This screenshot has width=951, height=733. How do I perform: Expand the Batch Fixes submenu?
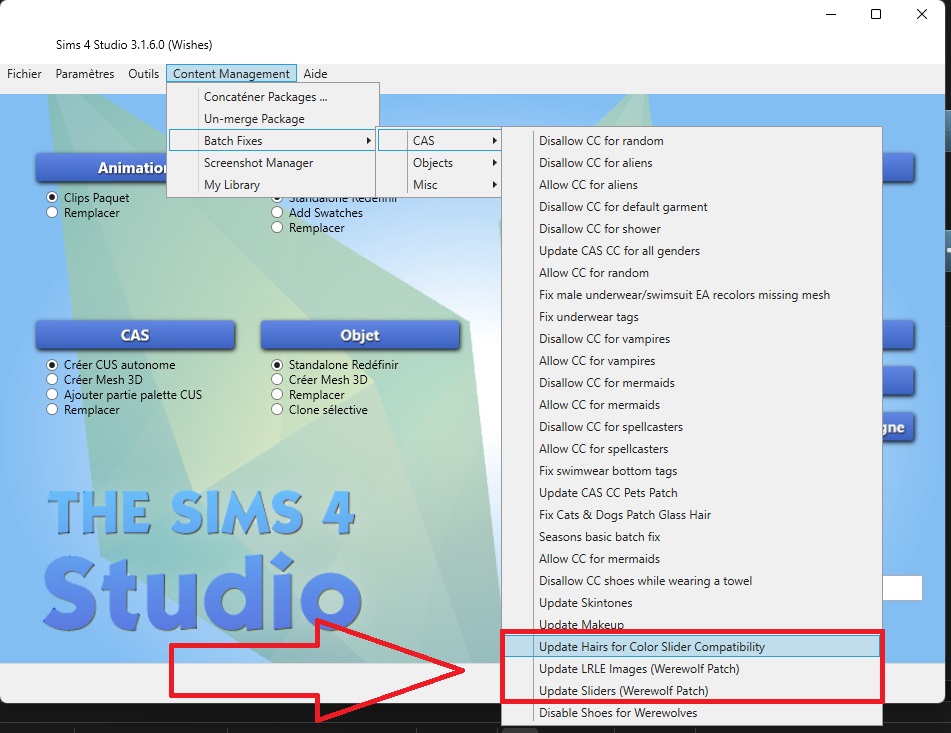[x=273, y=141]
